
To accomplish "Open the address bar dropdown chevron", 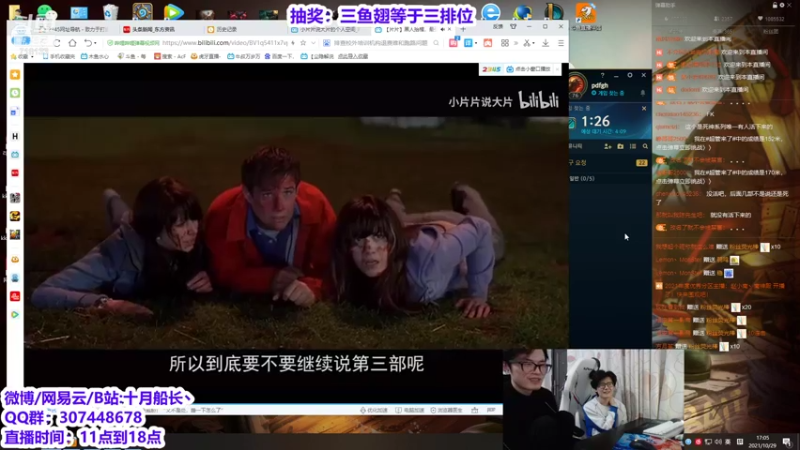I will pyautogui.click(x=313, y=43).
